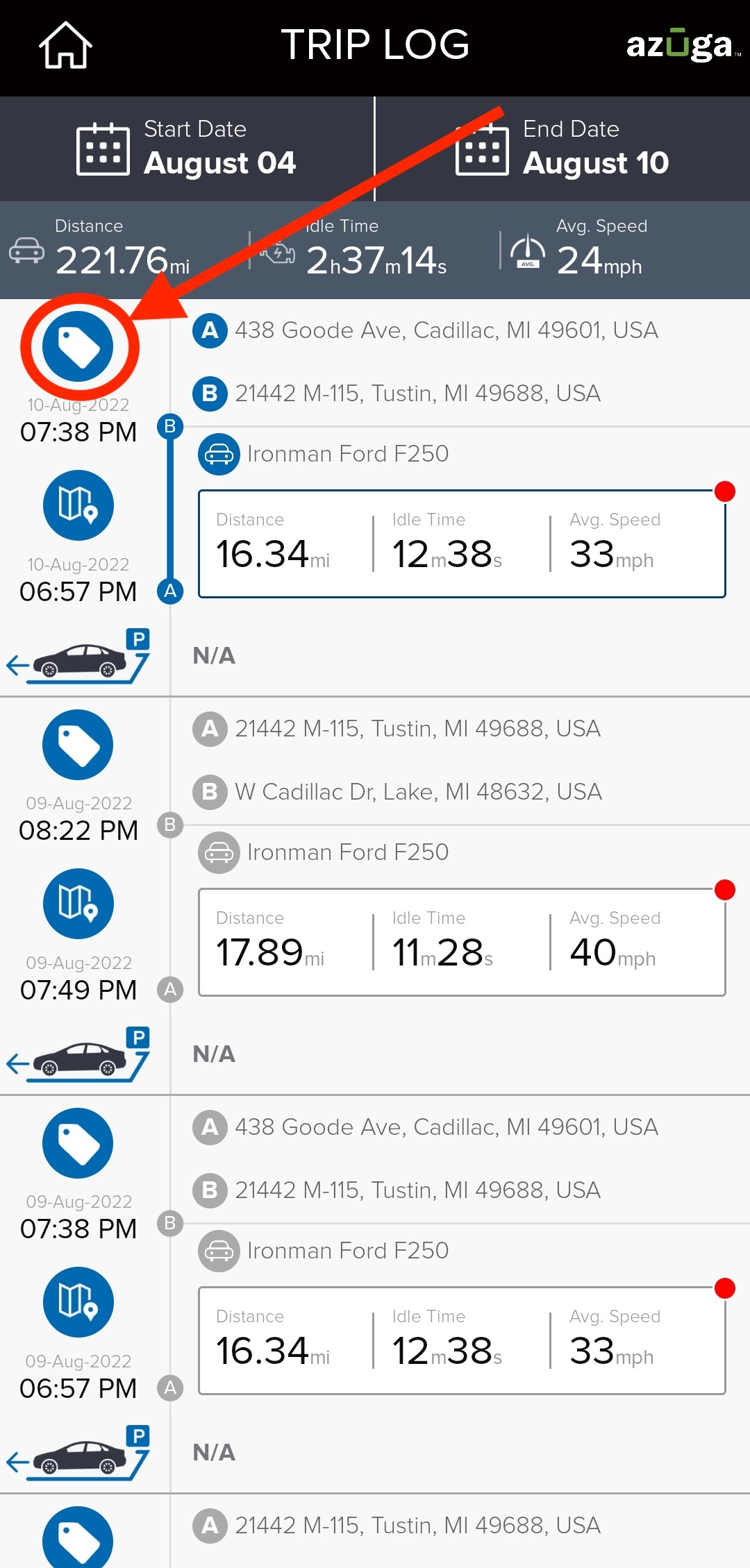The height and width of the screenshot is (1568, 750).
Task: Tap the tag icon for 09-Aug 08:22 PM trip
Action: [78, 744]
